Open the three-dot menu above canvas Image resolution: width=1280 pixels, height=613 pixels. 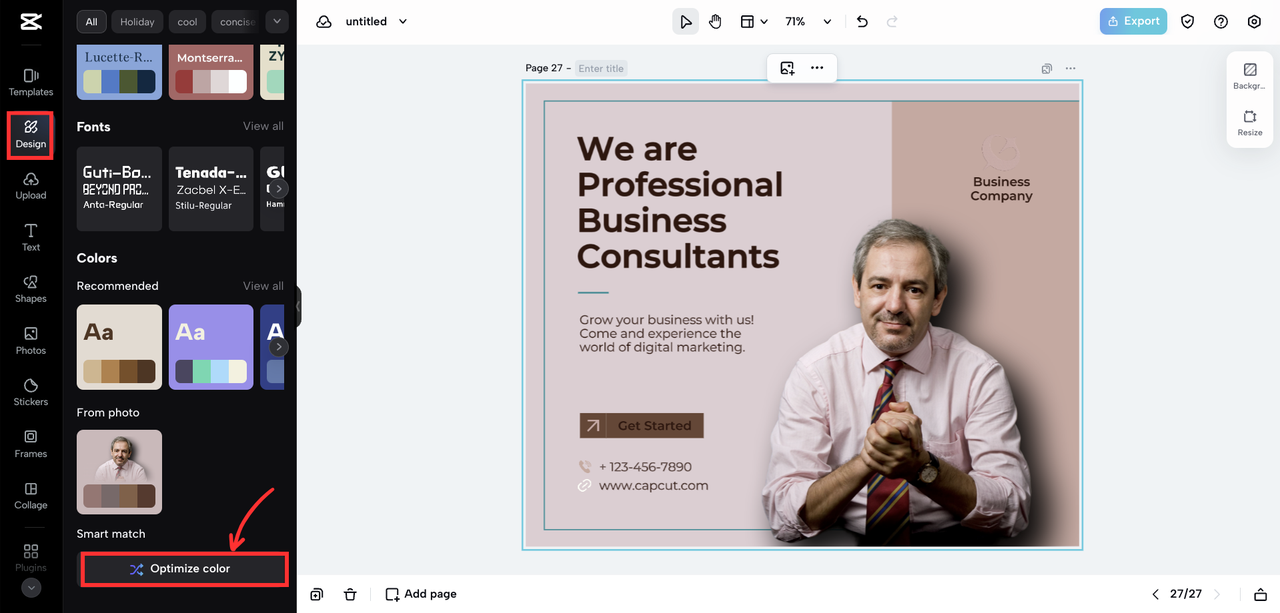(x=817, y=68)
